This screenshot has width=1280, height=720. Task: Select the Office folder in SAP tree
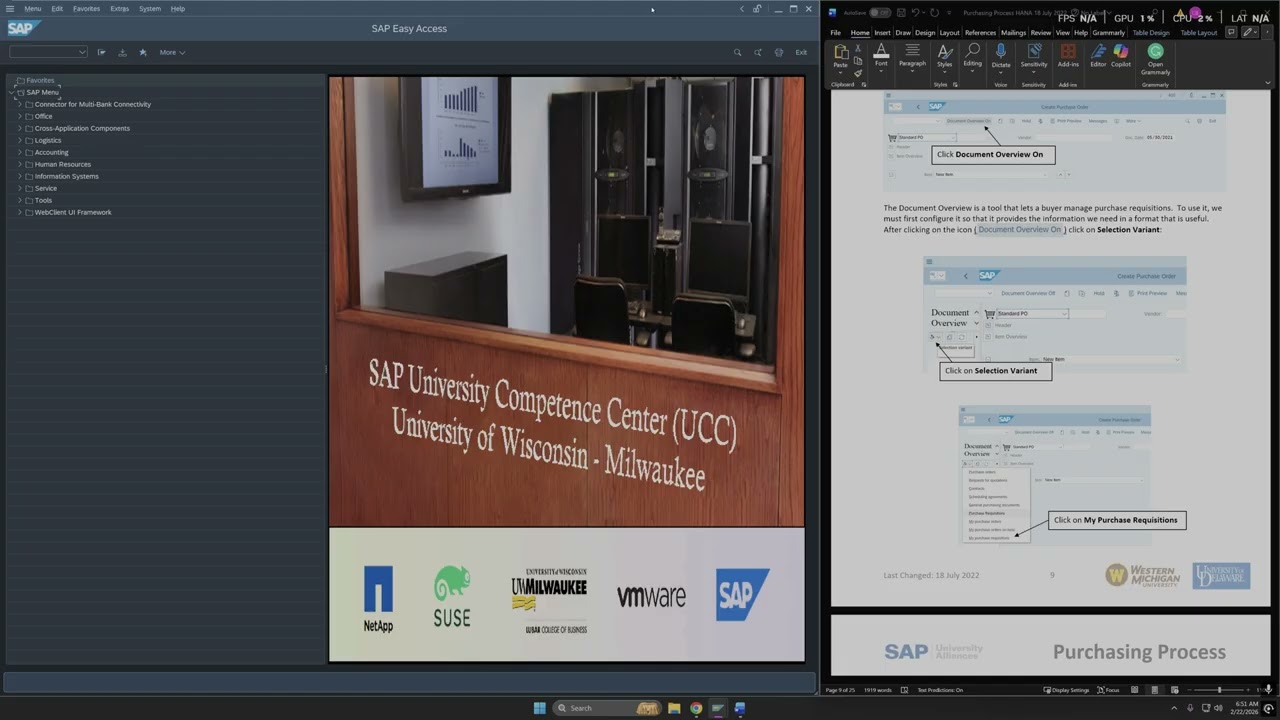coord(43,116)
